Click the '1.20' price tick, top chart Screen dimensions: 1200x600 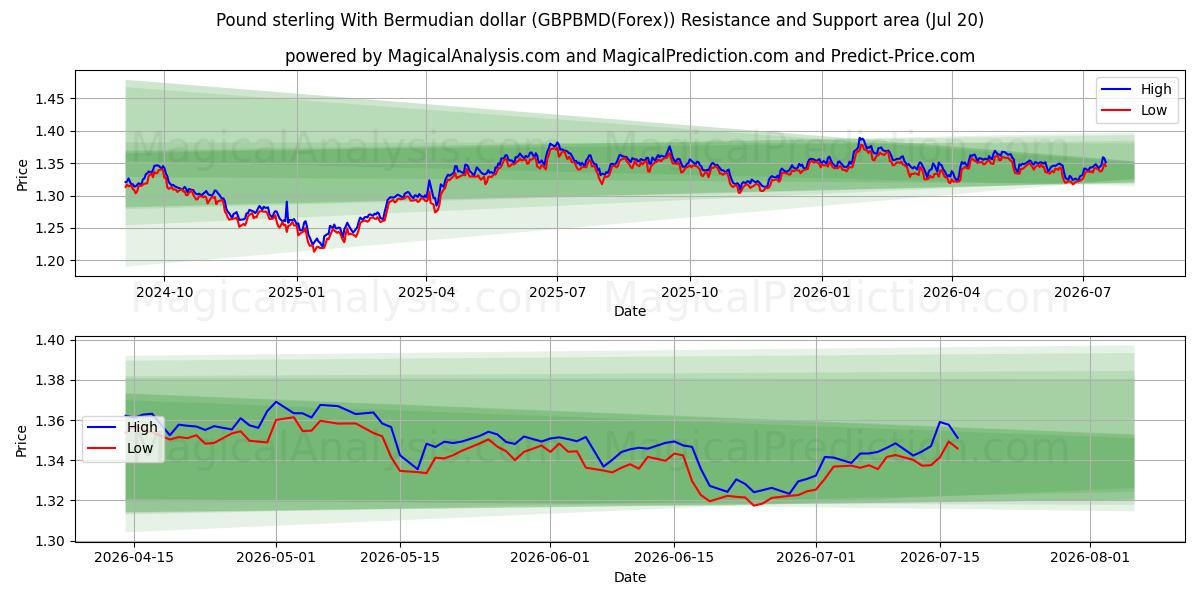click(x=51, y=261)
